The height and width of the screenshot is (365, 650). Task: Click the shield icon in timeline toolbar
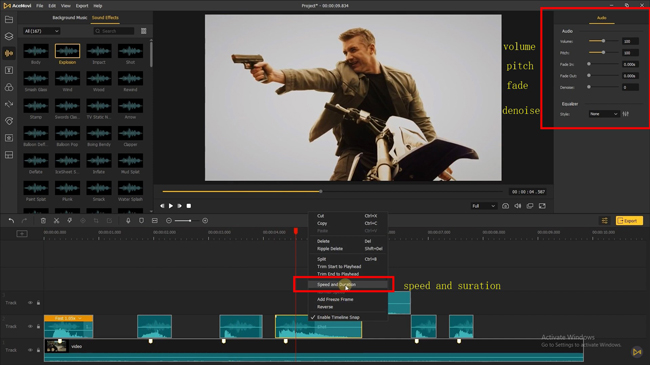(x=141, y=221)
